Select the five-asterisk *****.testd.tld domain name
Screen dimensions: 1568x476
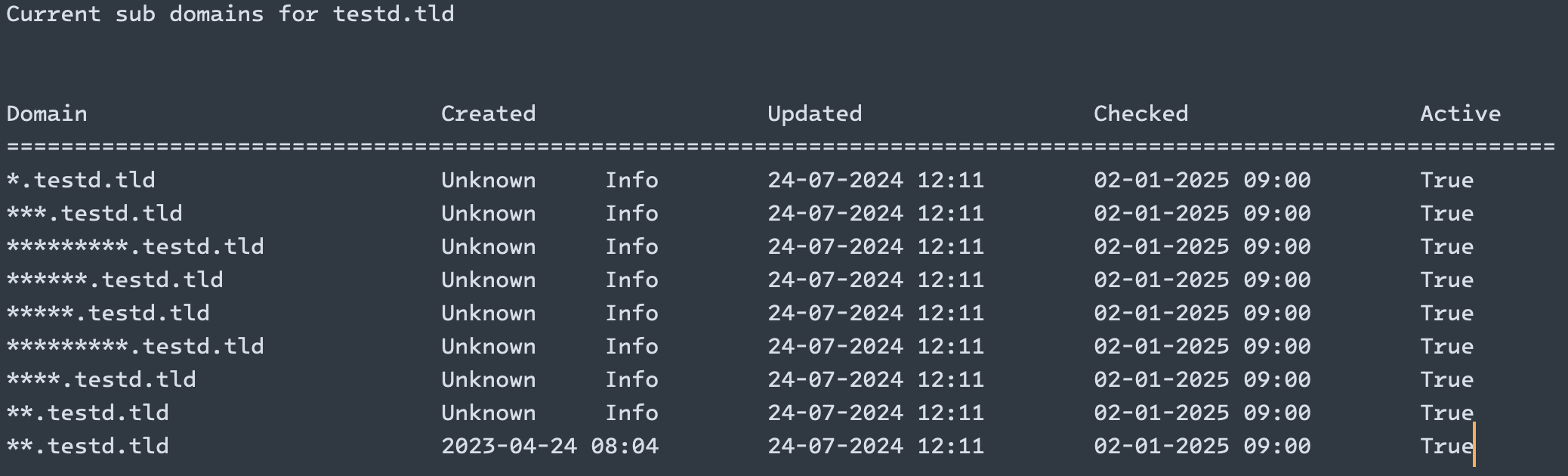108,313
